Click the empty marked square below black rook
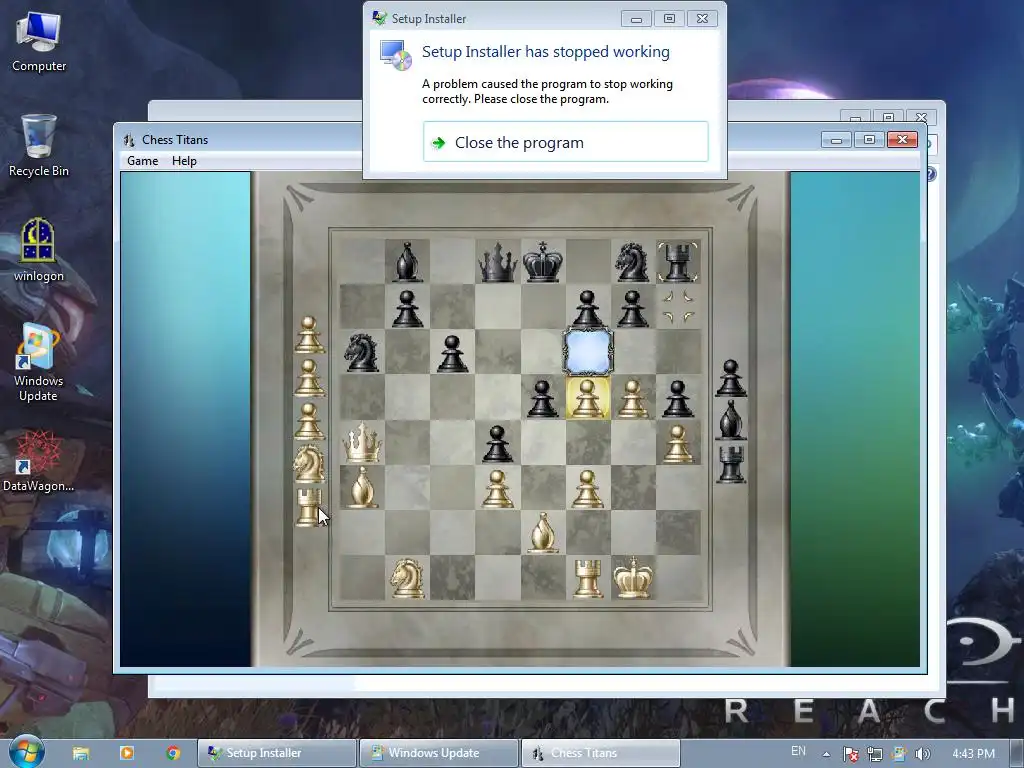Image resolution: width=1024 pixels, height=768 pixels. click(x=678, y=308)
